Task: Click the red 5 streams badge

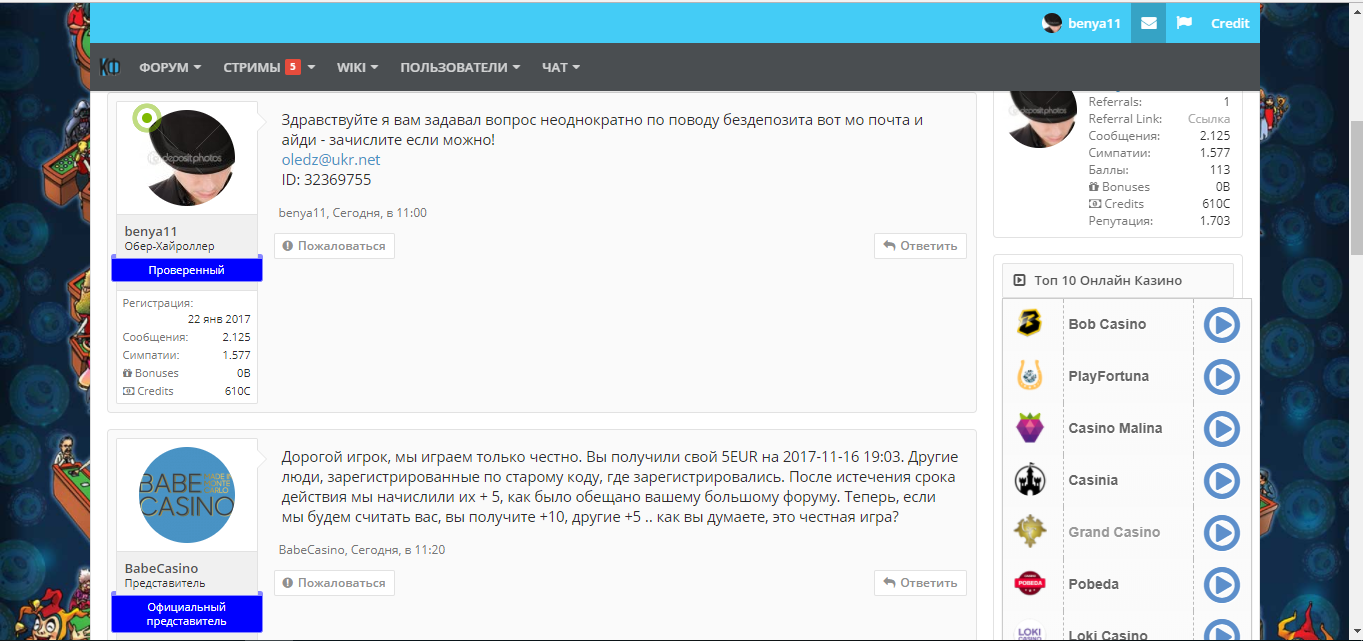Action: [293, 67]
